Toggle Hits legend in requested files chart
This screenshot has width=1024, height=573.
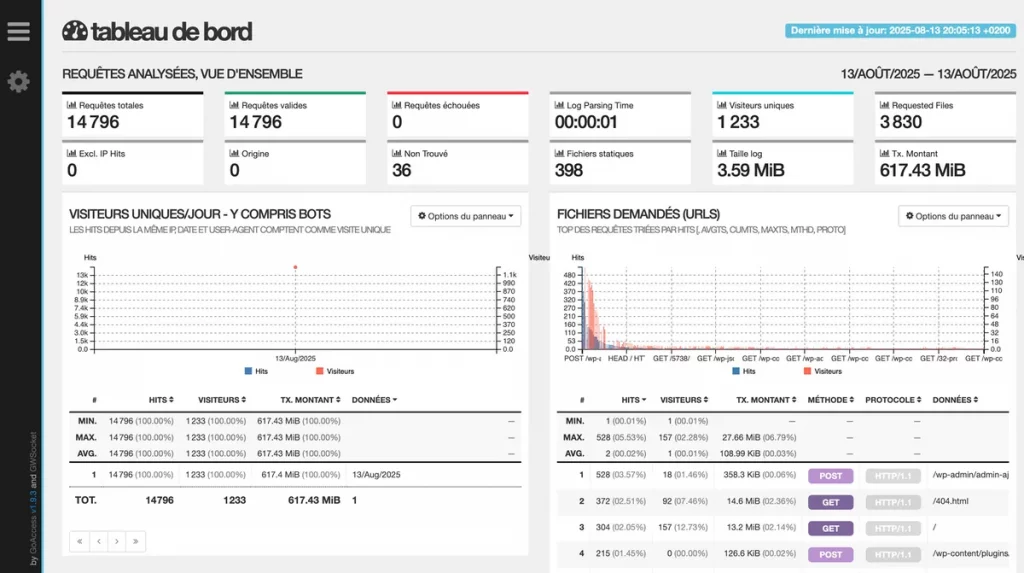pyautogui.click(x=743, y=371)
